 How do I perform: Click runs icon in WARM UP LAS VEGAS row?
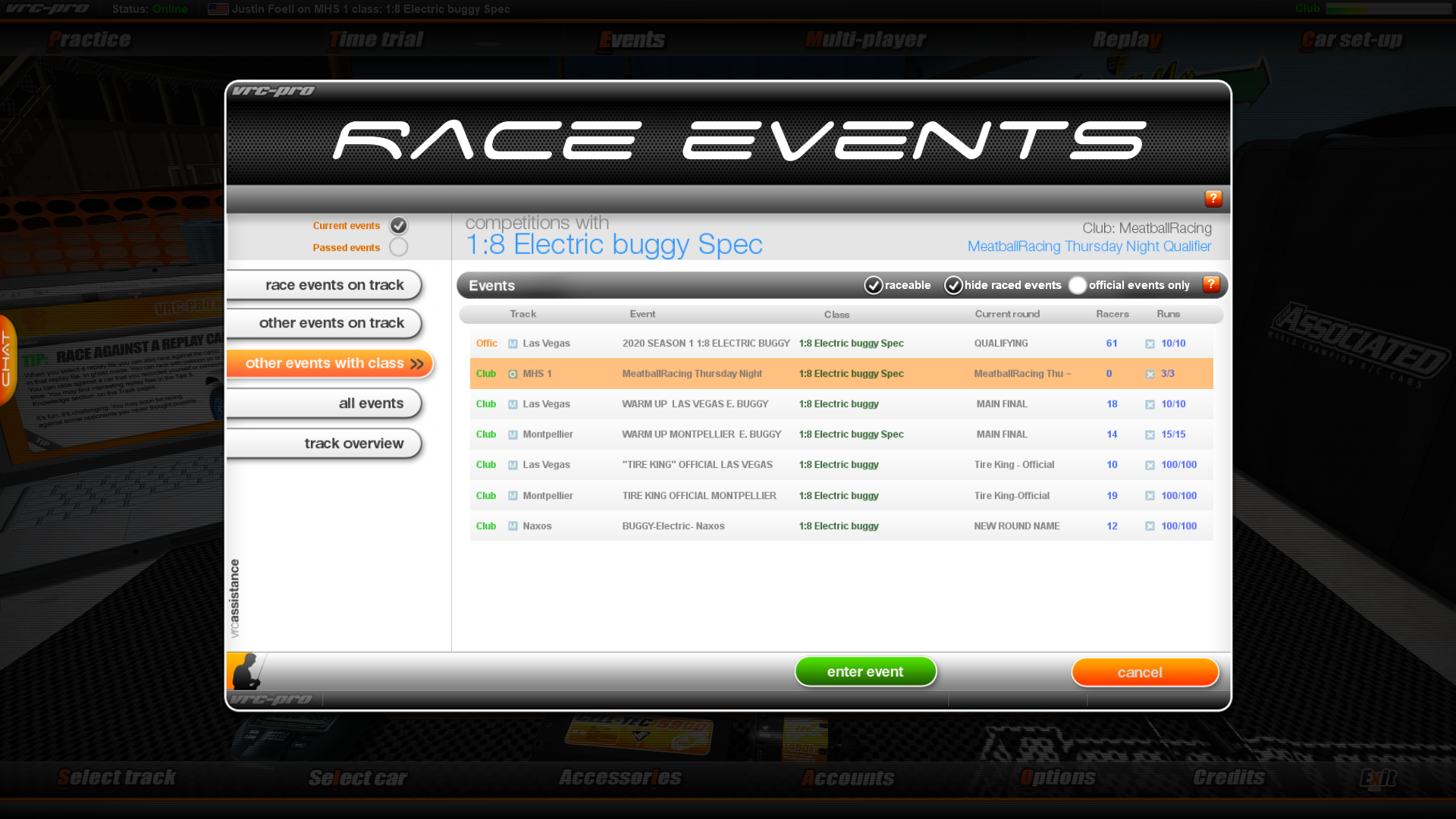tap(1150, 404)
